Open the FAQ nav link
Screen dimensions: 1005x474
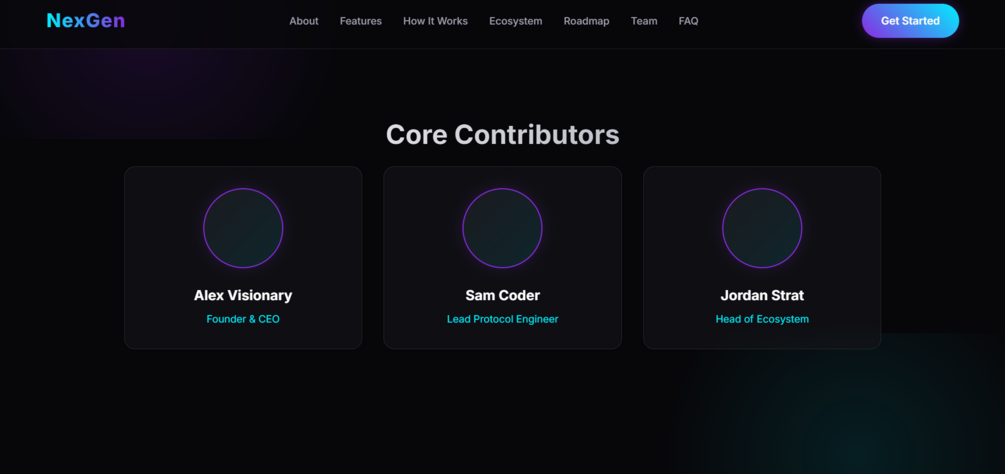[688, 21]
